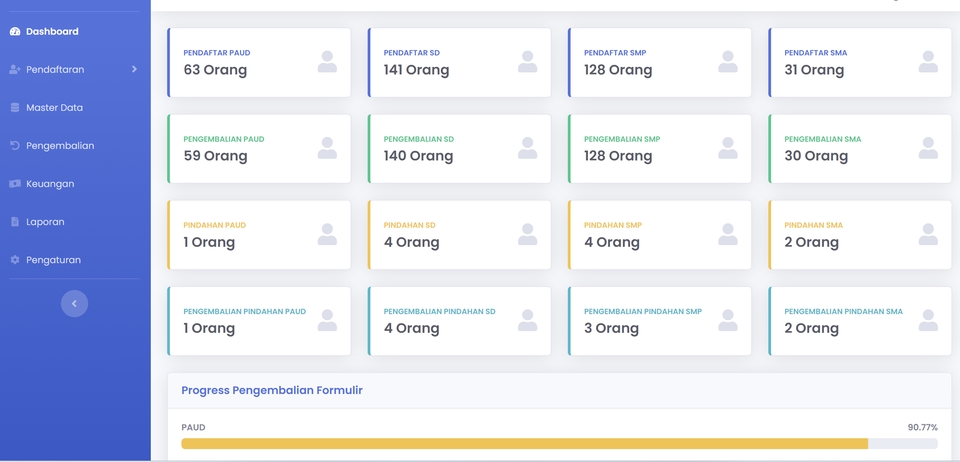
Task: Click the 30 Orang value
Action: [816, 156]
